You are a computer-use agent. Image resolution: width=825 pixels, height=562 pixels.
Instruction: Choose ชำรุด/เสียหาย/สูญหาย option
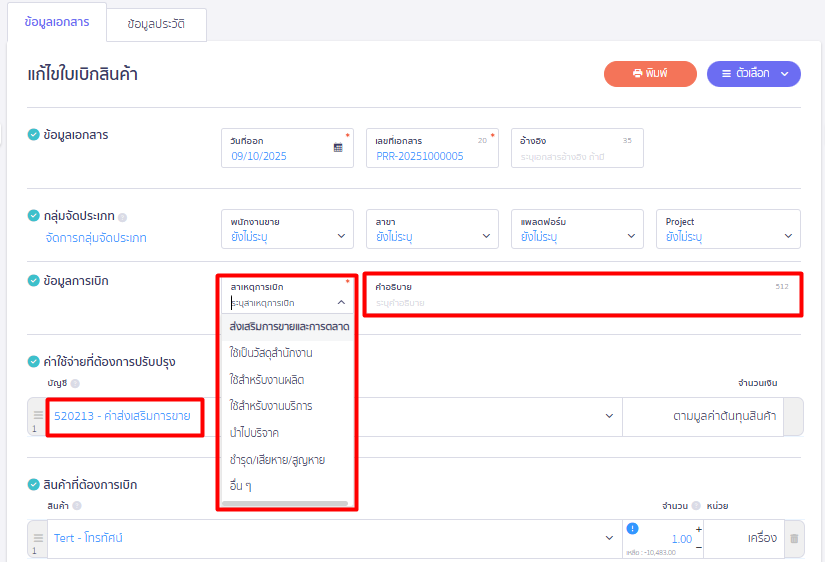point(277,459)
